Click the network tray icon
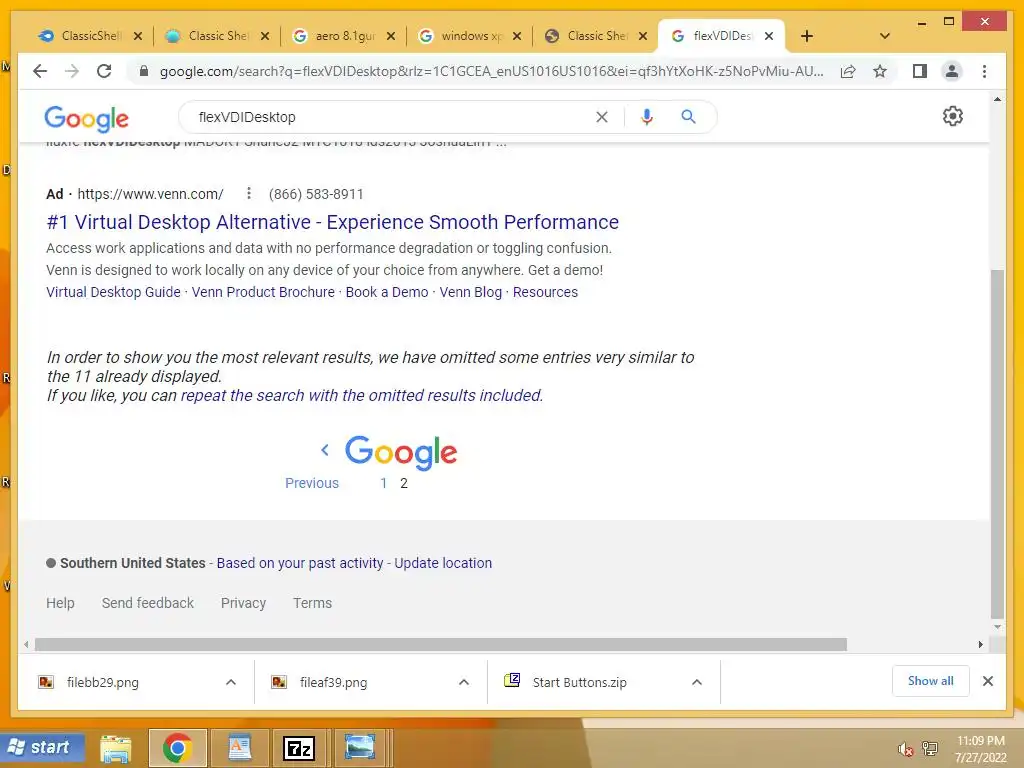This screenshot has width=1024, height=768. click(929, 748)
